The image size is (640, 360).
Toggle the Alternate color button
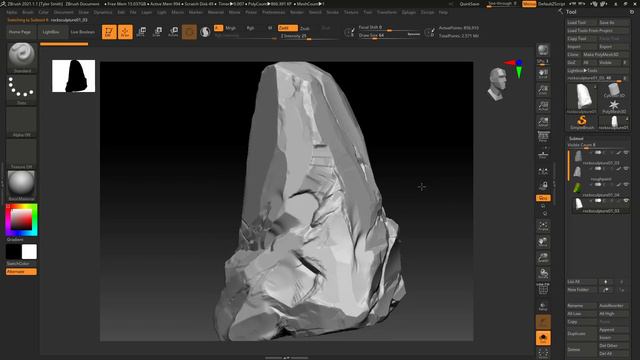21,272
